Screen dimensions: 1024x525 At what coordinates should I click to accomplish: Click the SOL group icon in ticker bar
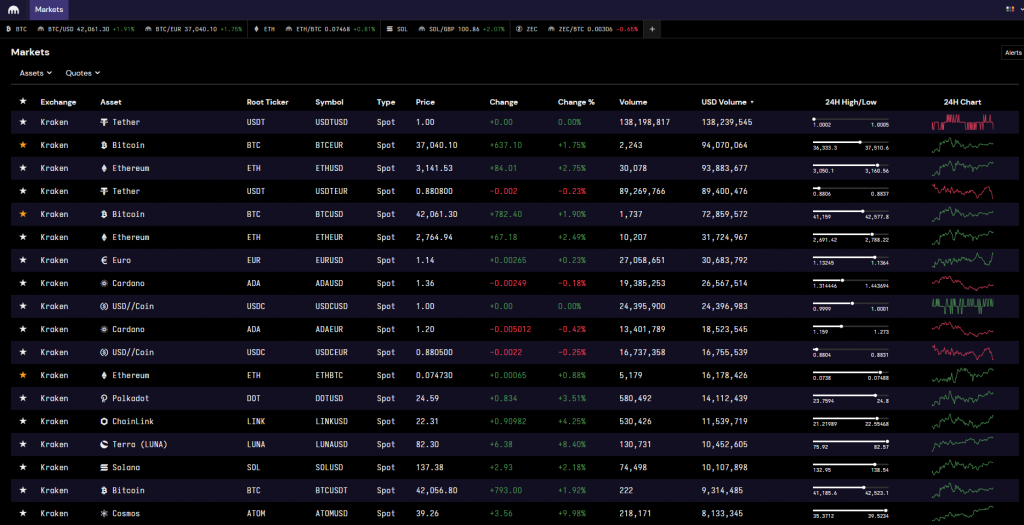pos(390,29)
